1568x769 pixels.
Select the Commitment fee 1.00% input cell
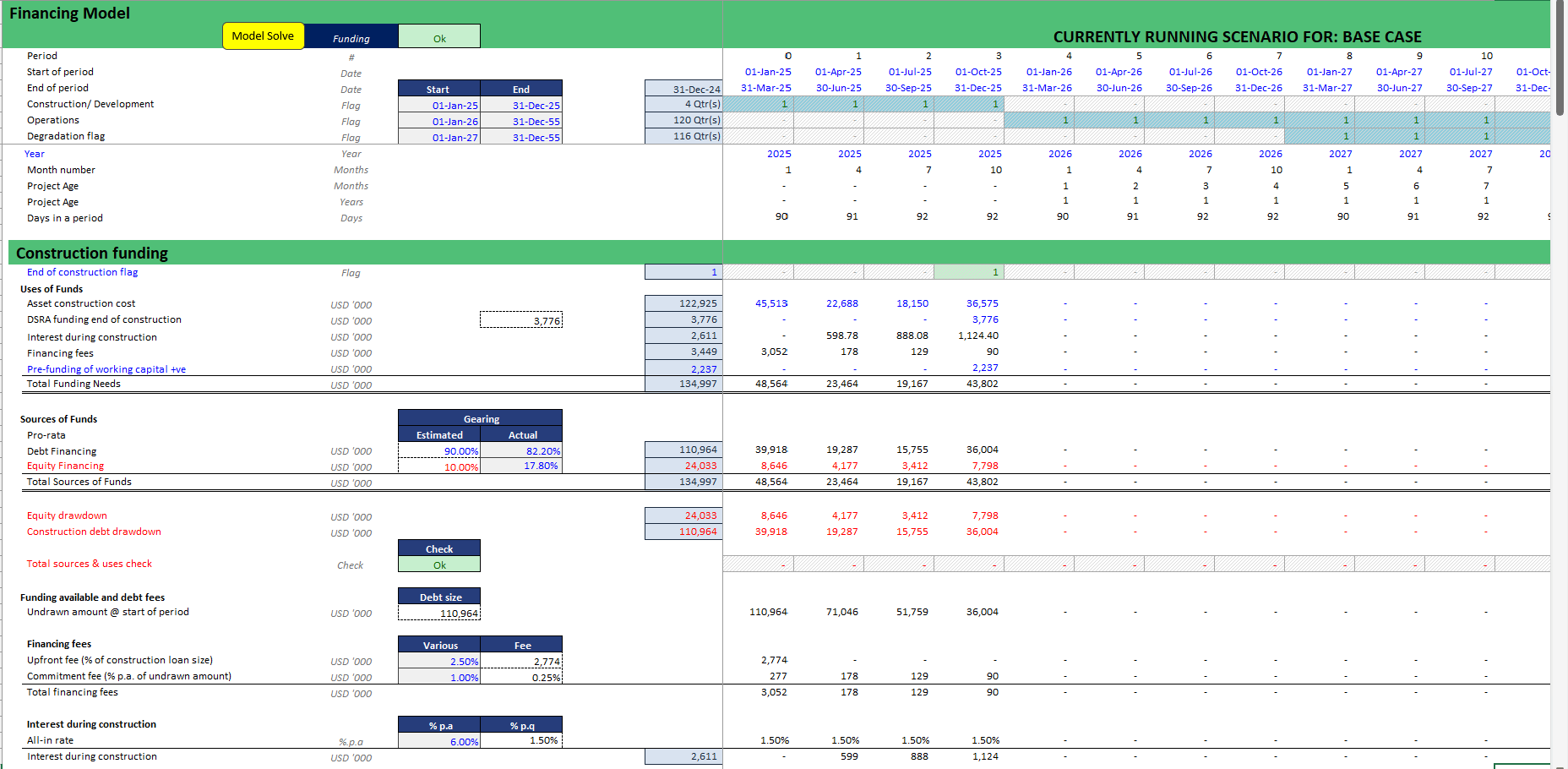(439, 678)
